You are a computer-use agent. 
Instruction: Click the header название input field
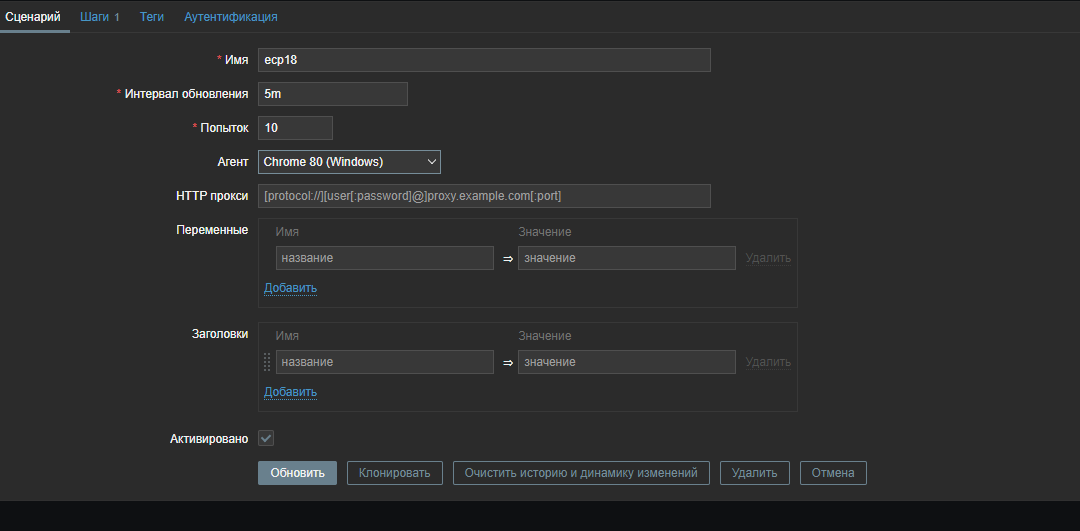pos(385,362)
